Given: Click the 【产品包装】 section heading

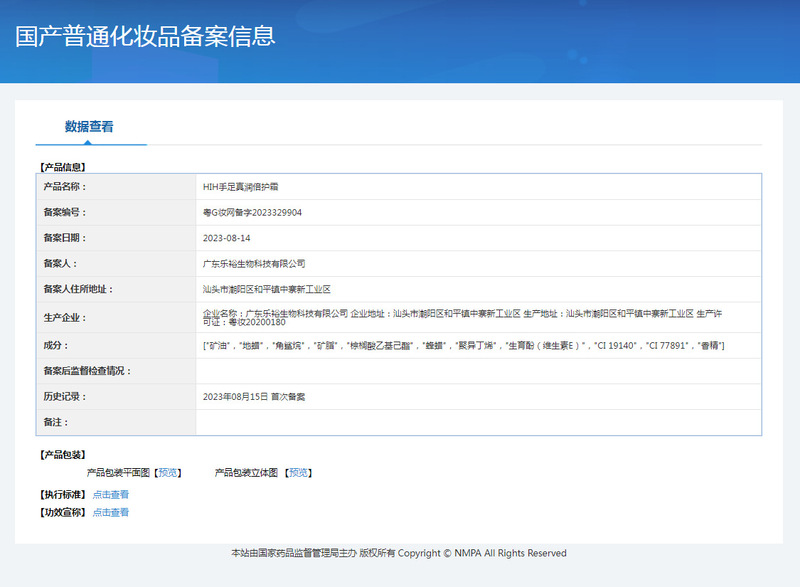Looking at the screenshot, I should point(62,455).
